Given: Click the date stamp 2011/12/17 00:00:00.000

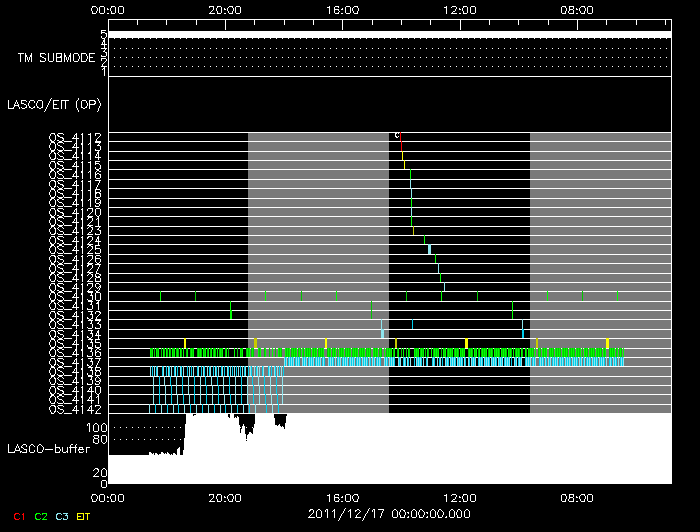Looking at the screenshot, I should [x=389, y=514].
